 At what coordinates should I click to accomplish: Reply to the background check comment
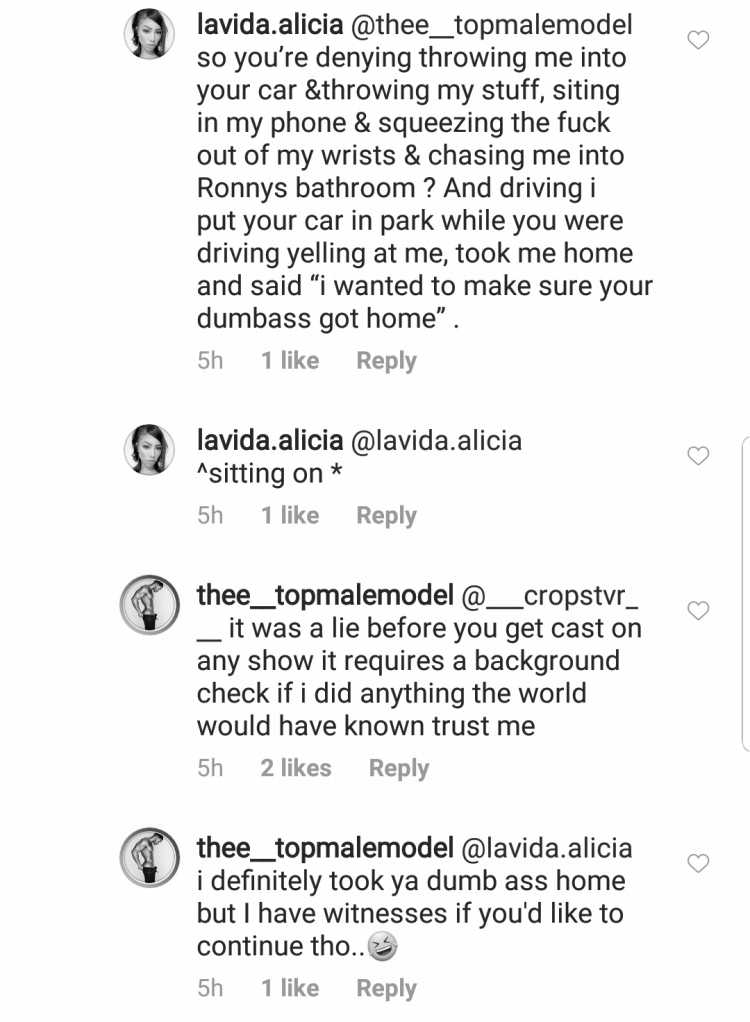399,768
